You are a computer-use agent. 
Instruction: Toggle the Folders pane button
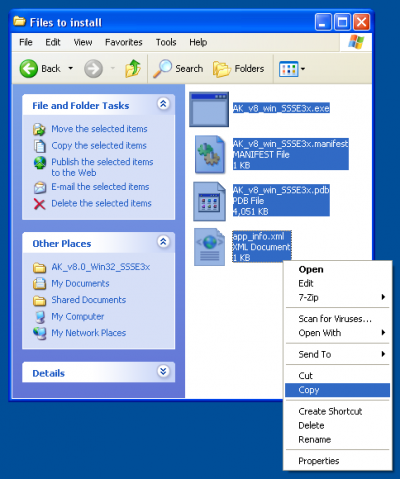point(239,69)
